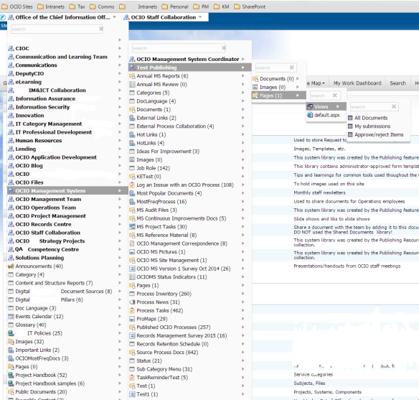Click the HotLinks (4) list icon
Image resolution: width=419 pixels, height=400 pixels.
(x=132, y=143)
